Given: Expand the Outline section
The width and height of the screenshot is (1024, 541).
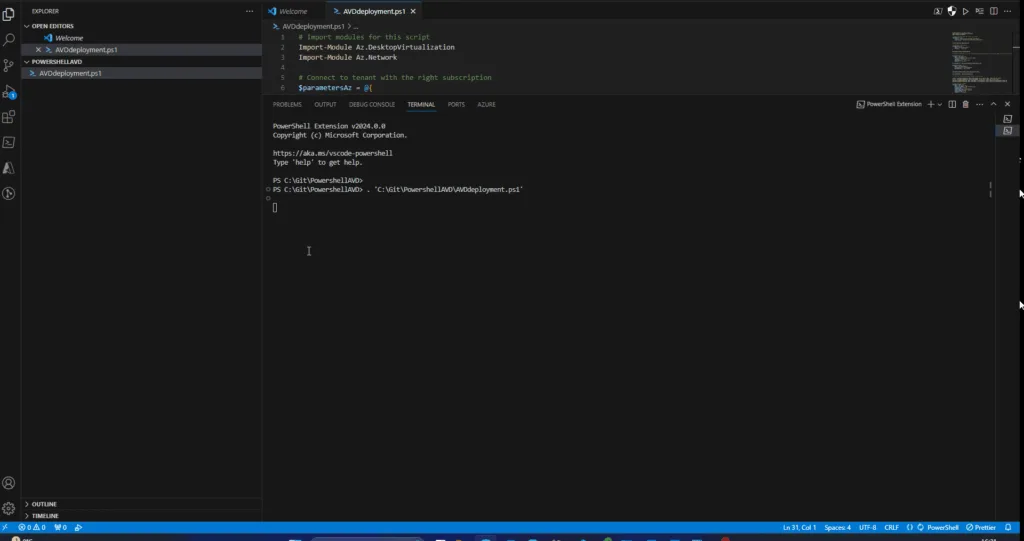Looking at the screenshot, I should 44,504.
